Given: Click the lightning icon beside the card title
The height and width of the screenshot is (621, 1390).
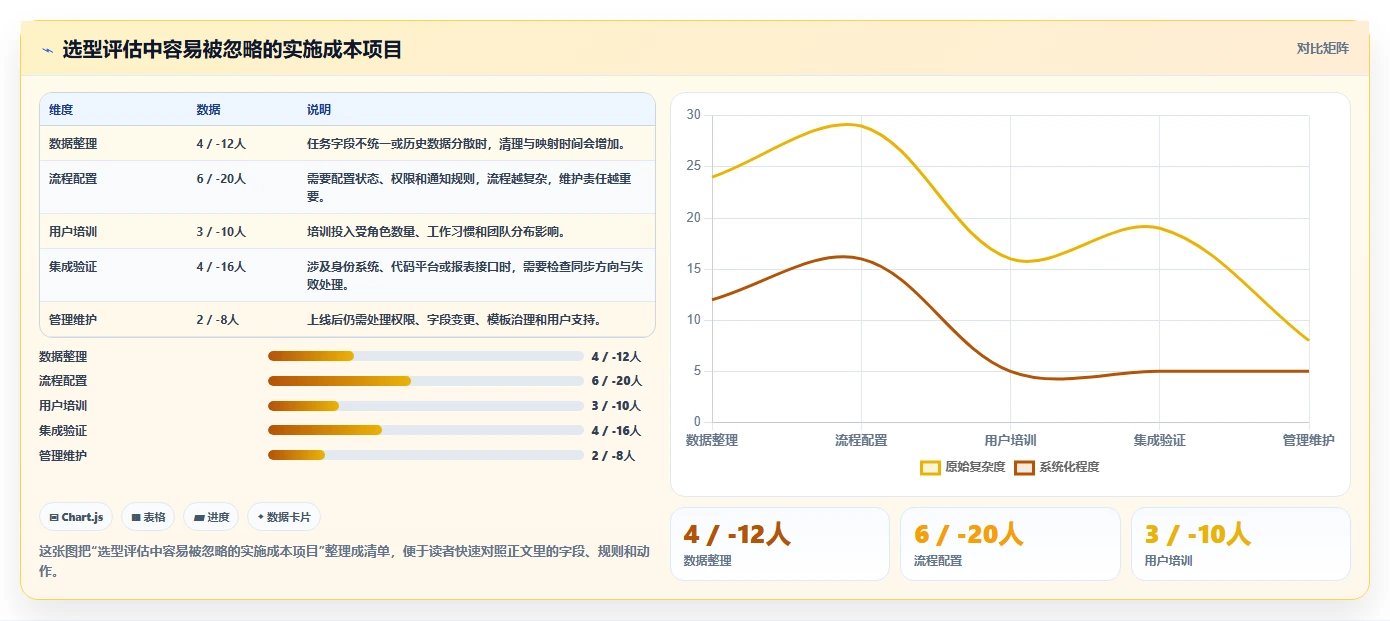Looking at the screenshot, I should [x=47, y=50].
